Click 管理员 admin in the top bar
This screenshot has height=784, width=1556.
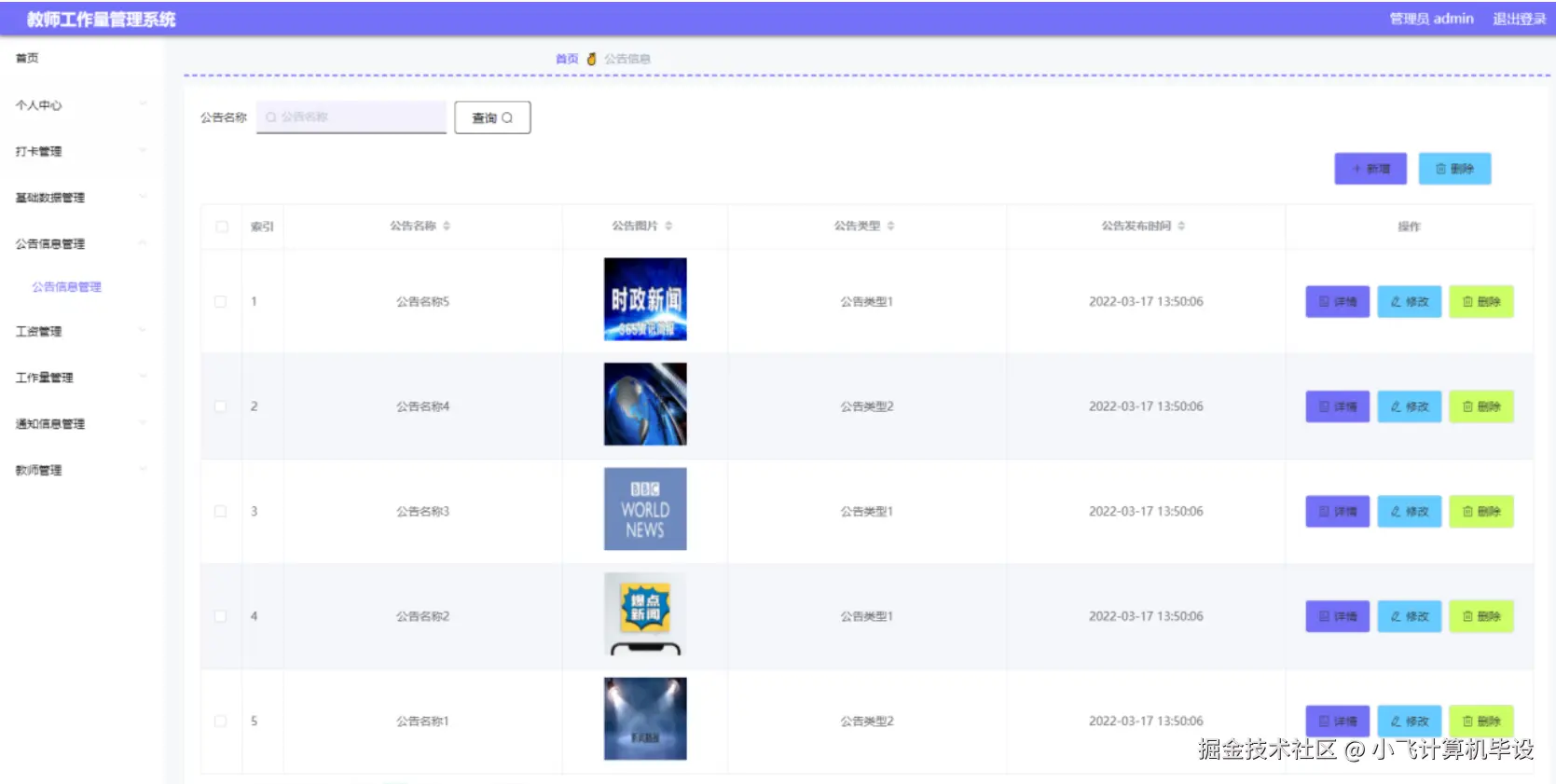[x=1431, y=19]
